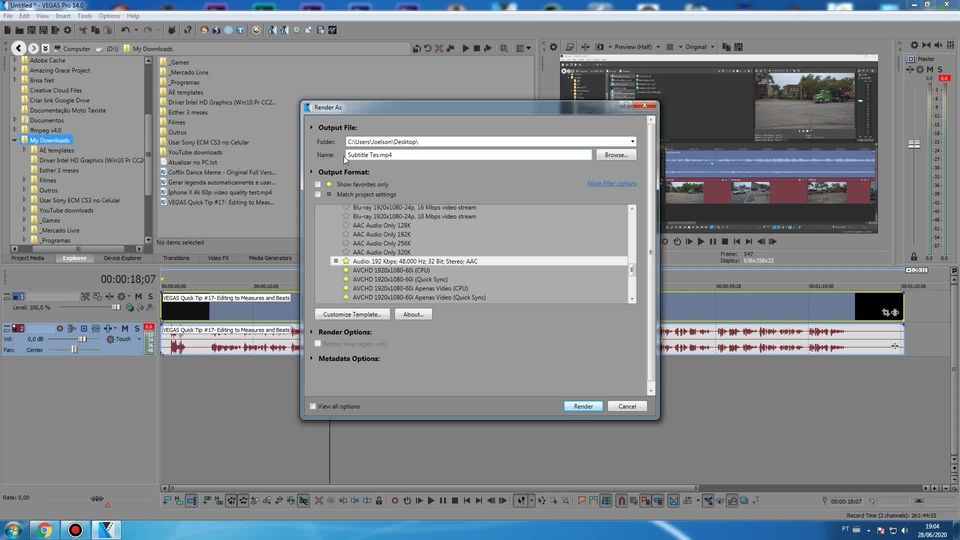This screenshot has height=540, width=960.
Task: Open the Folder path dropdown
Action: [x=632, y=141]
